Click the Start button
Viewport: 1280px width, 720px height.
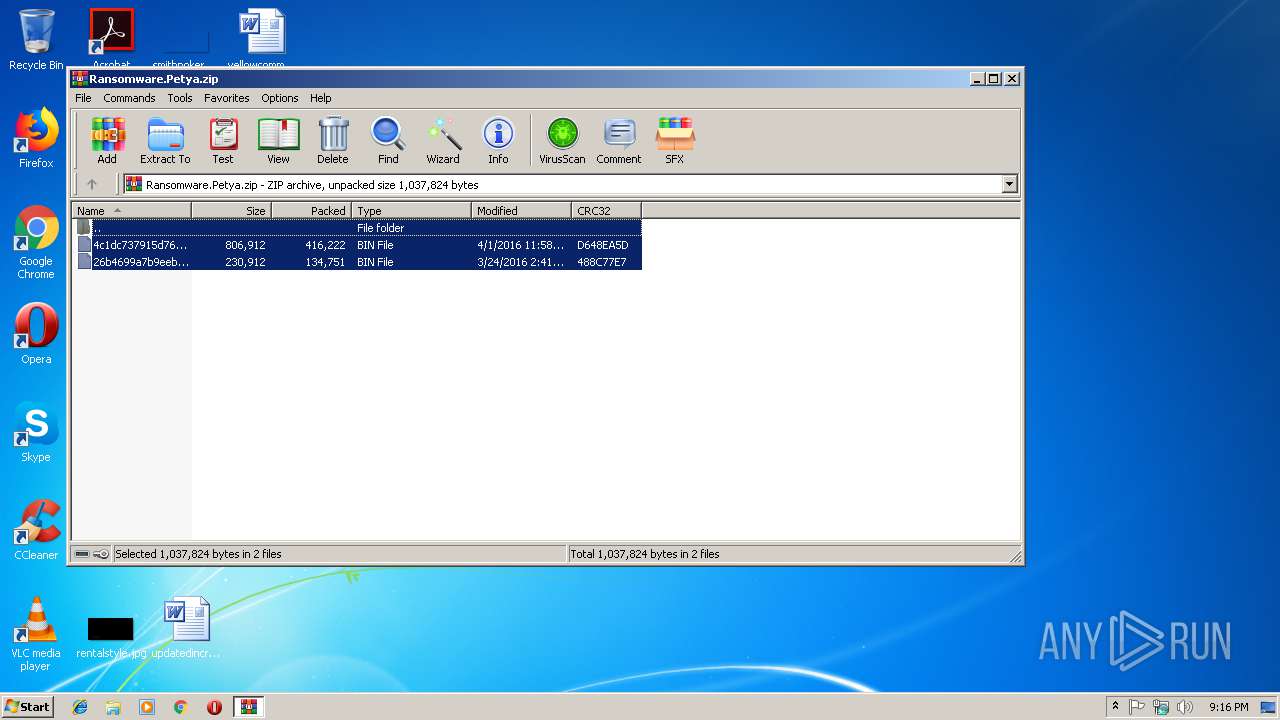pyautogui.click(x=27, y=707)
